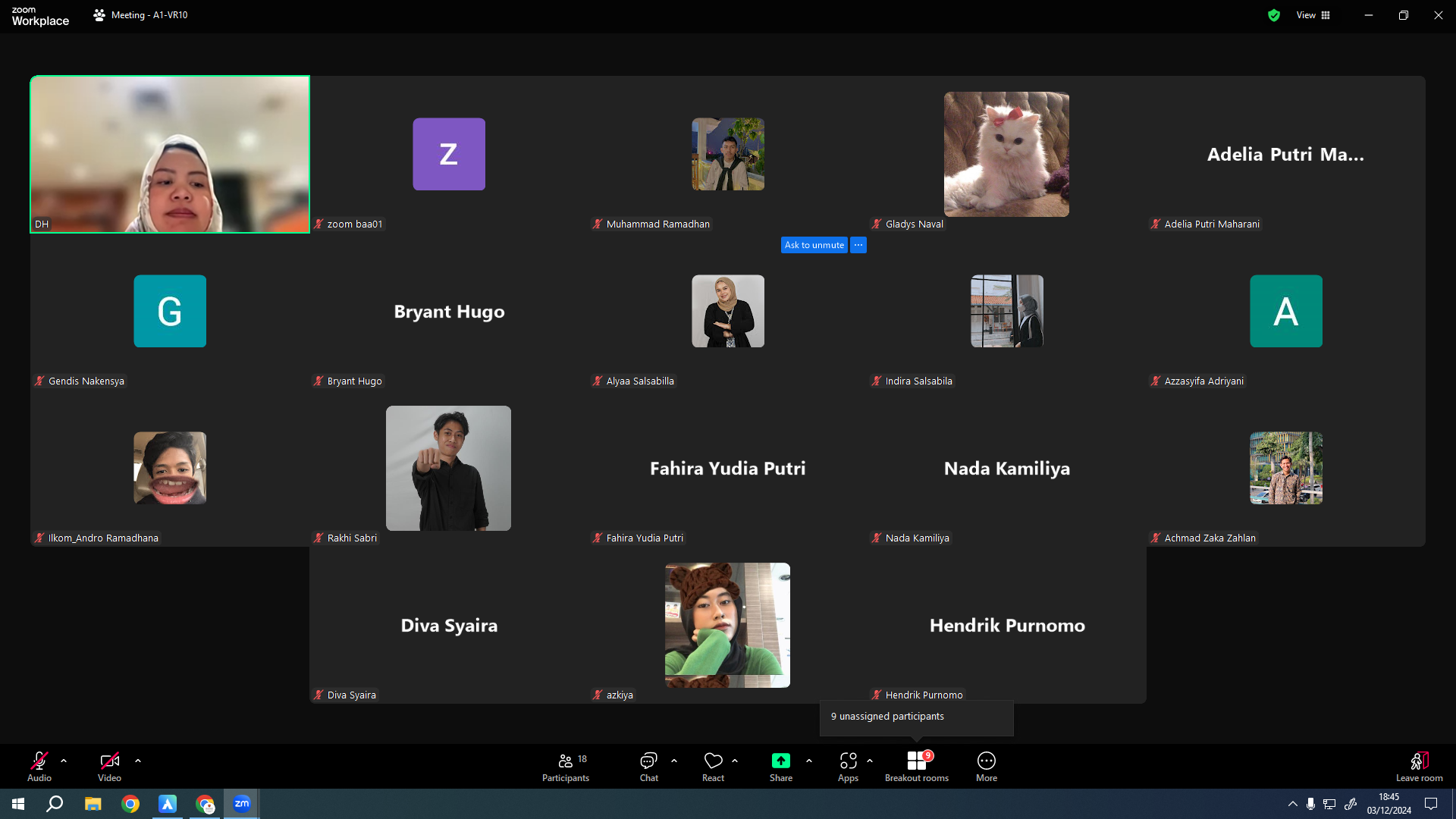Click the large Diva Syaira name
Image resolution: width=1456 pixels, height=819 pixels.
pos(449,626)
